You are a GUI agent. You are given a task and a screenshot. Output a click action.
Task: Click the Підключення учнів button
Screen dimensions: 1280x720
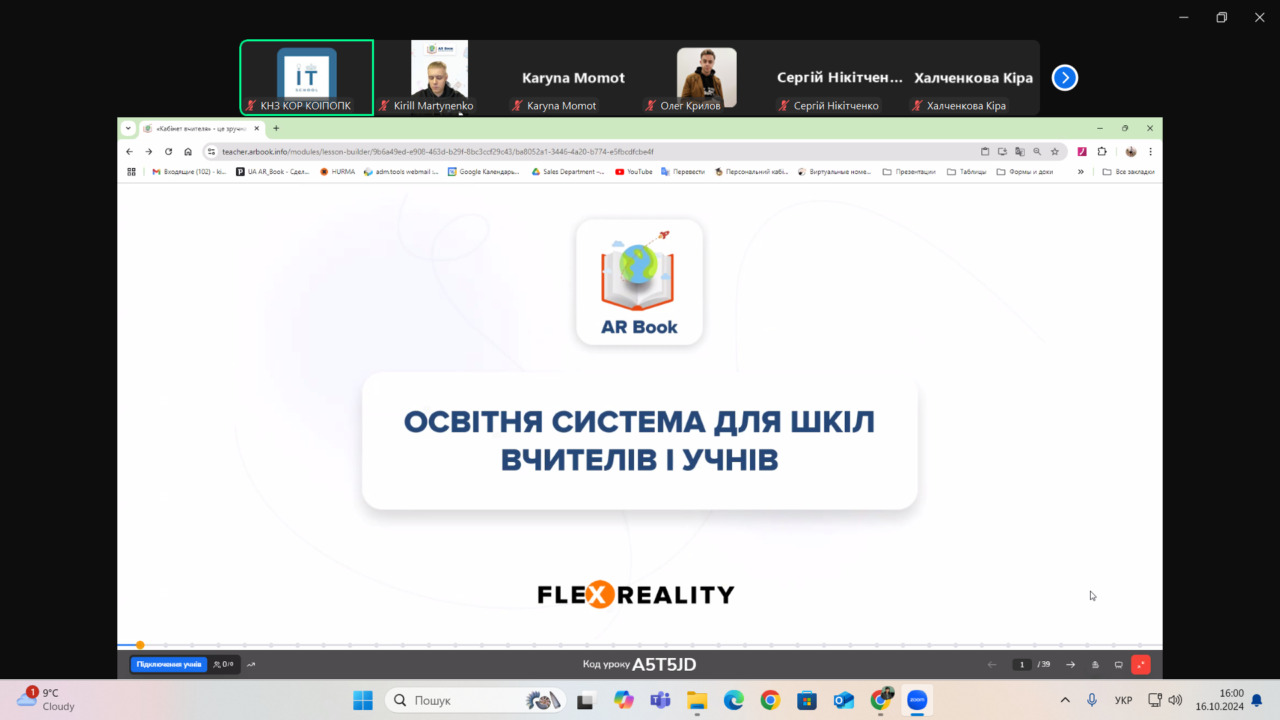pyautogui.click(x=169, y=664)
